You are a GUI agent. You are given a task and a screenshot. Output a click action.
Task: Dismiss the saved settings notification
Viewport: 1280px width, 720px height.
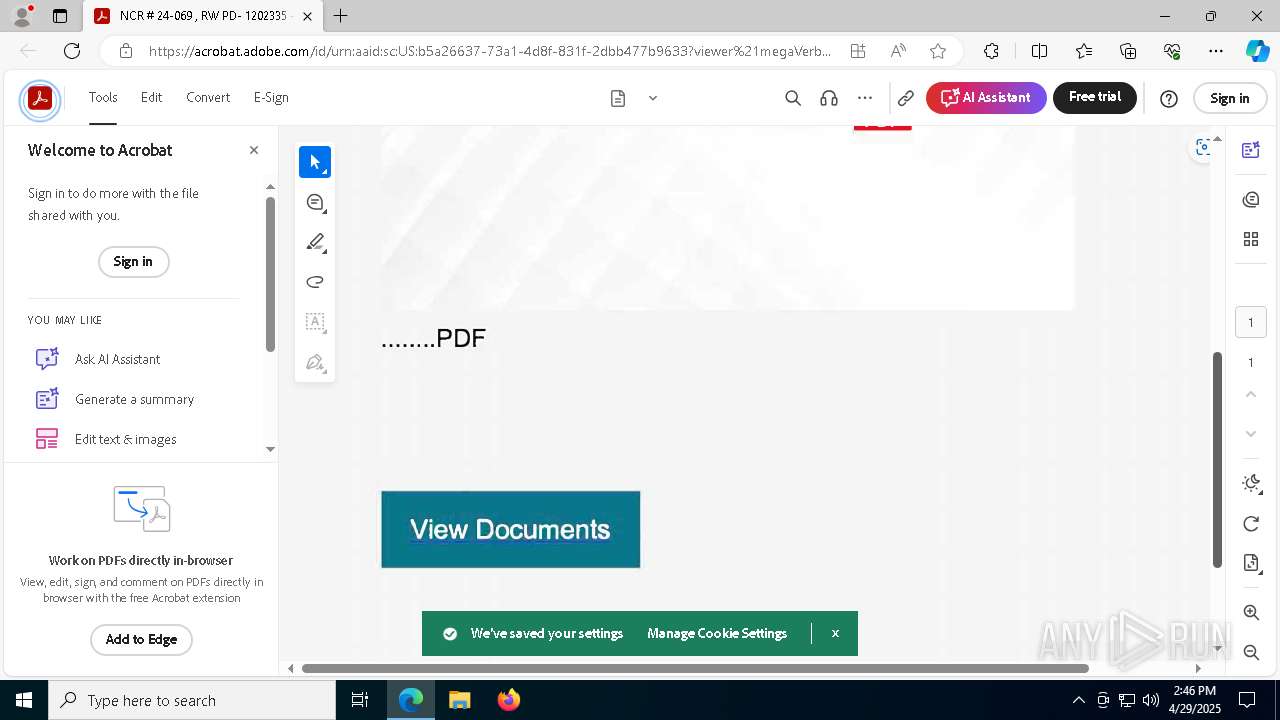[835, 634]
